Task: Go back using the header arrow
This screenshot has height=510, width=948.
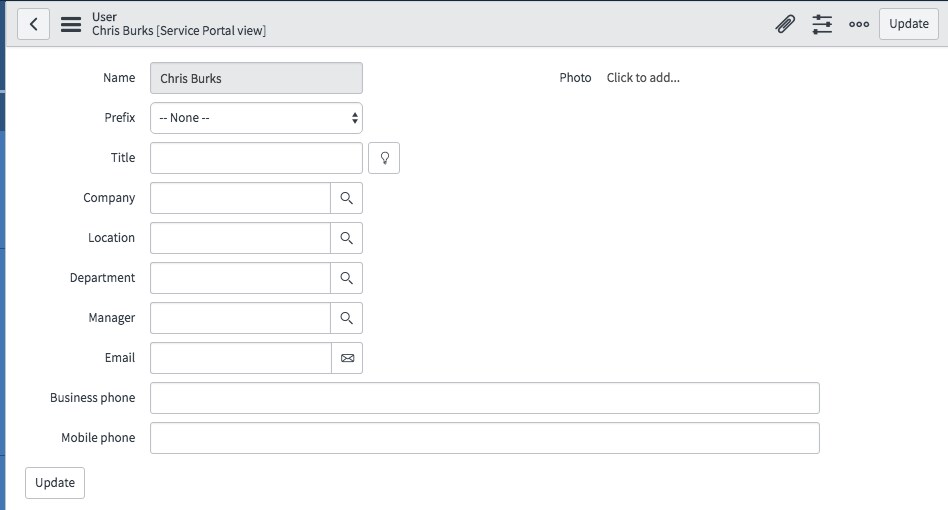Action: [33, 24]
